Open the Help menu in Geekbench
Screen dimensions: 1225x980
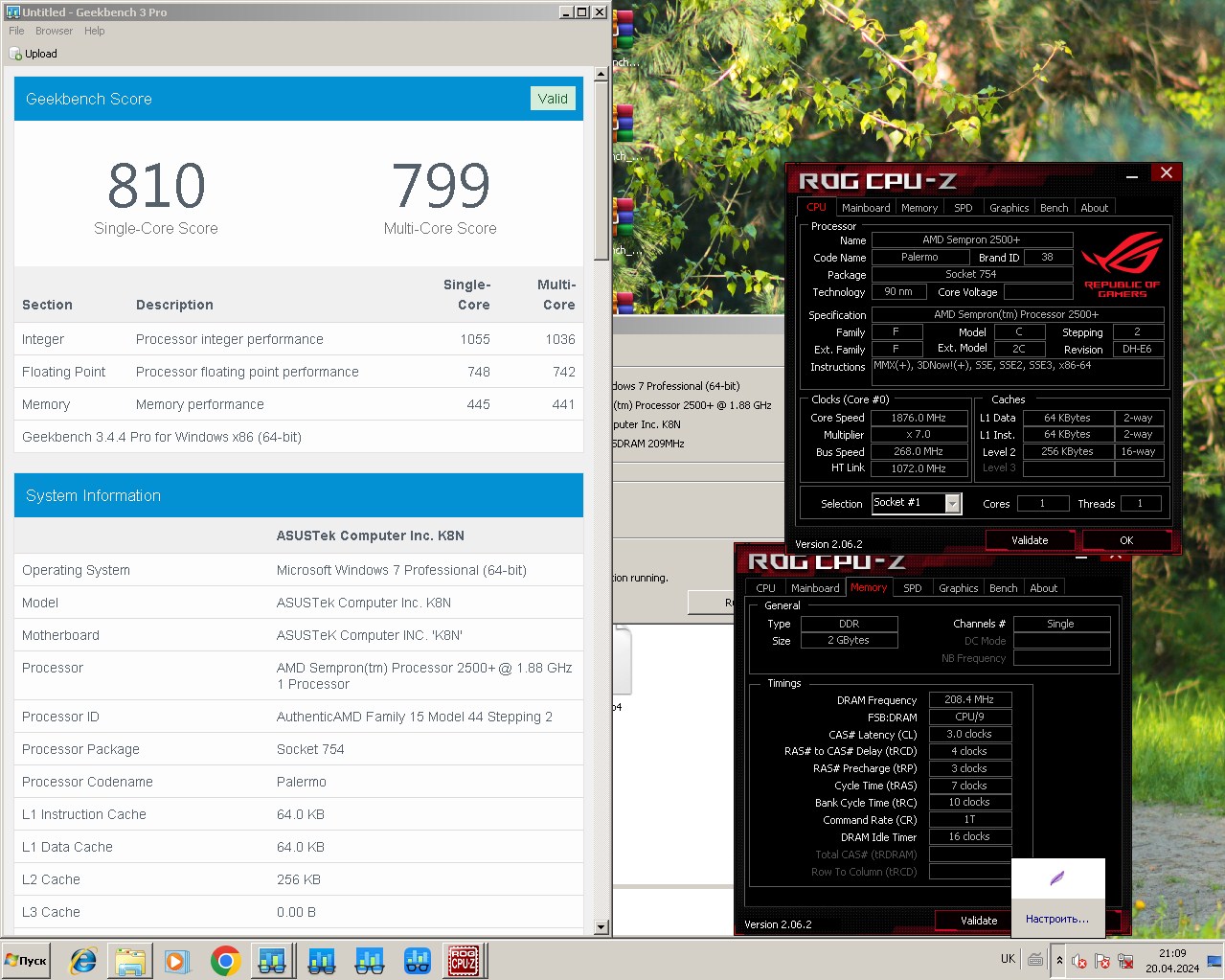(x=94, y=31)
